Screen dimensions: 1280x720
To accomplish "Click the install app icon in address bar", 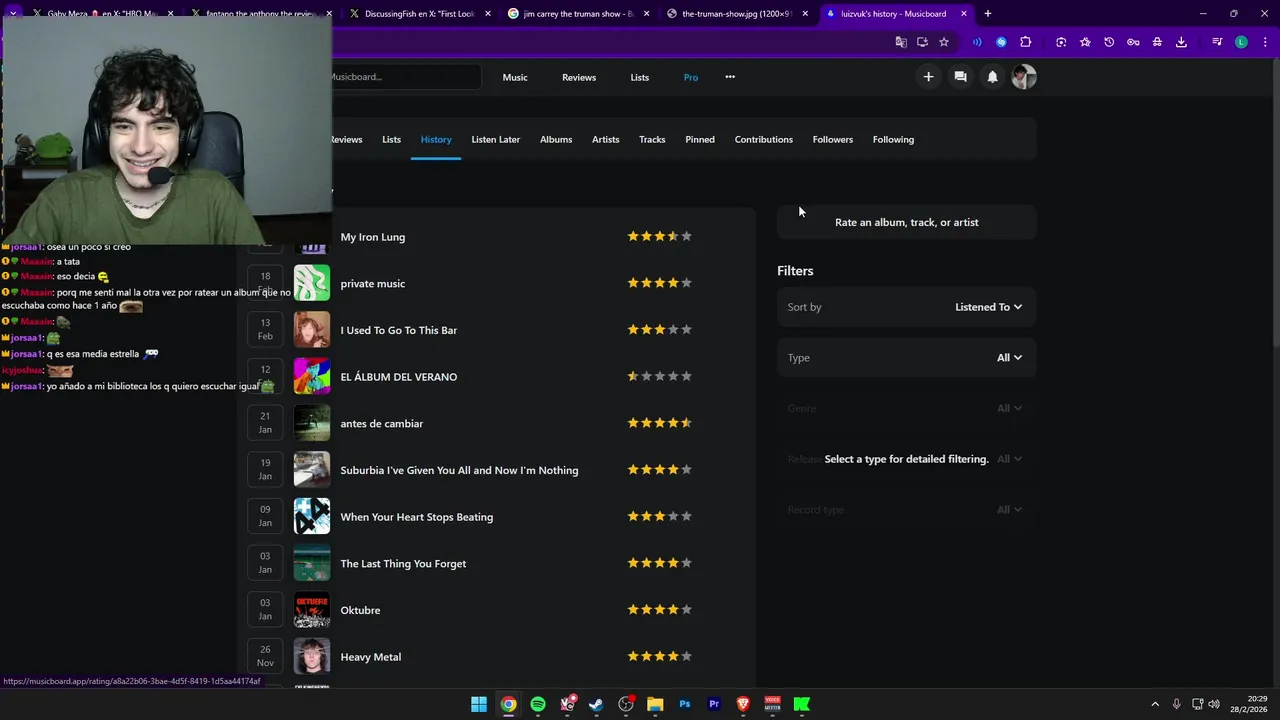I will 922,42.
